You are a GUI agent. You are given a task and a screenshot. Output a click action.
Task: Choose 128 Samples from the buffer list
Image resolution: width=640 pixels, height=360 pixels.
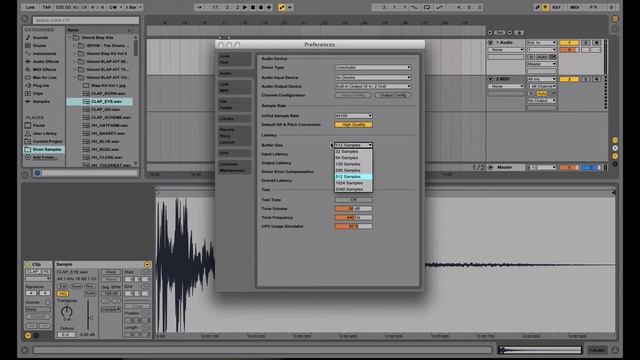353,164
